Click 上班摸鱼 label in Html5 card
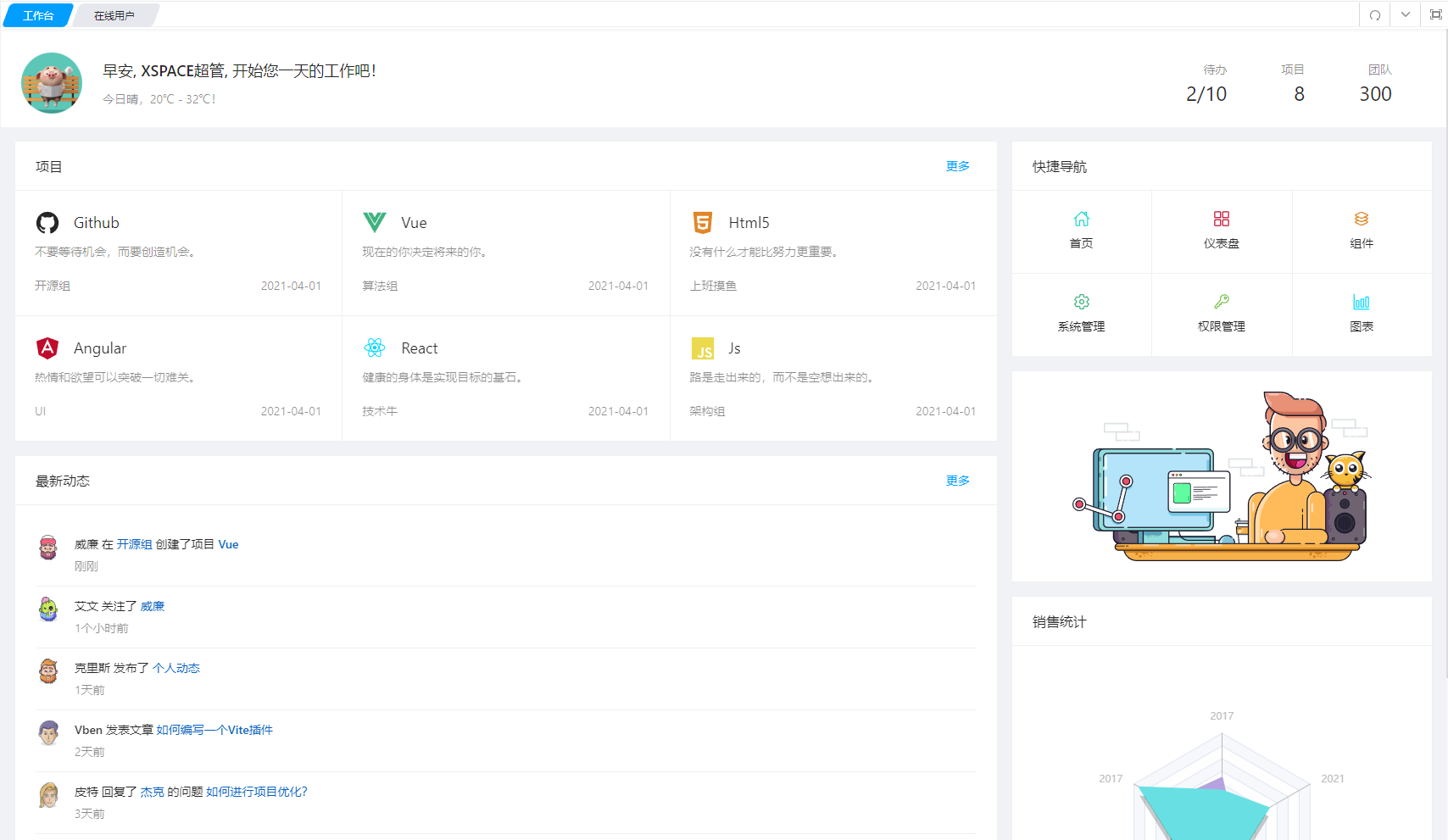Viewport: 1448px width, 840px height. [713, 286]
